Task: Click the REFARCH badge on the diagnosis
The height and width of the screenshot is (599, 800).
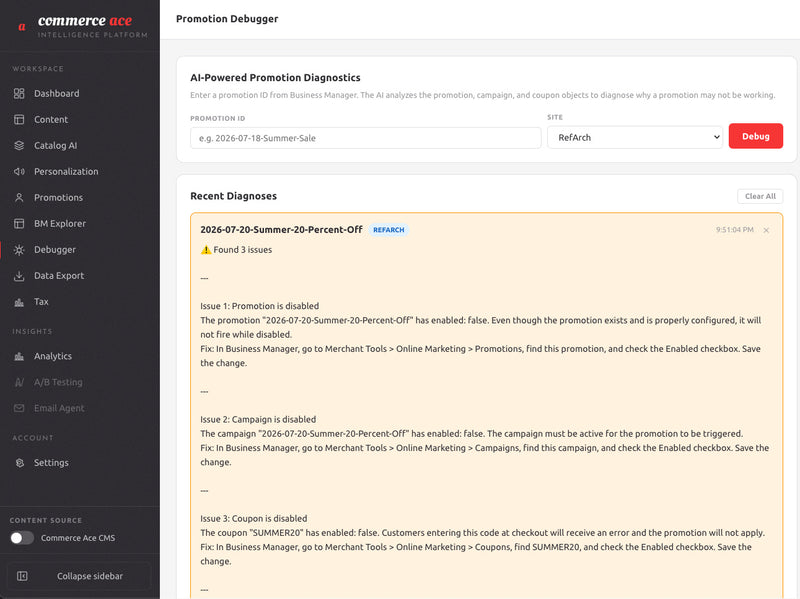Action: pyautogui.click(x=388, y=230)
